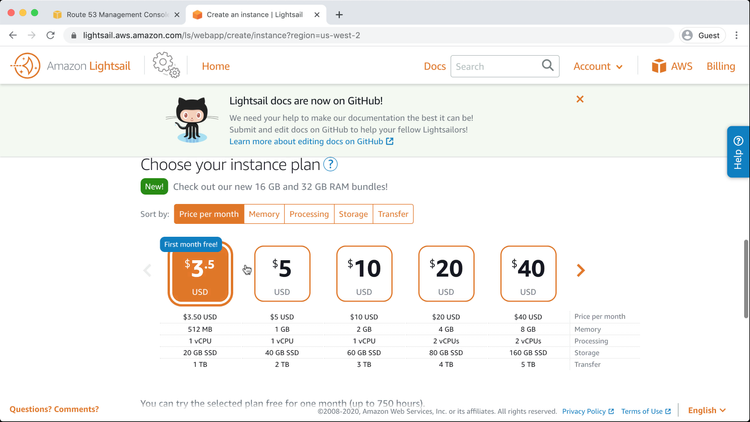Select the $5 USD plan

(282, 273)
